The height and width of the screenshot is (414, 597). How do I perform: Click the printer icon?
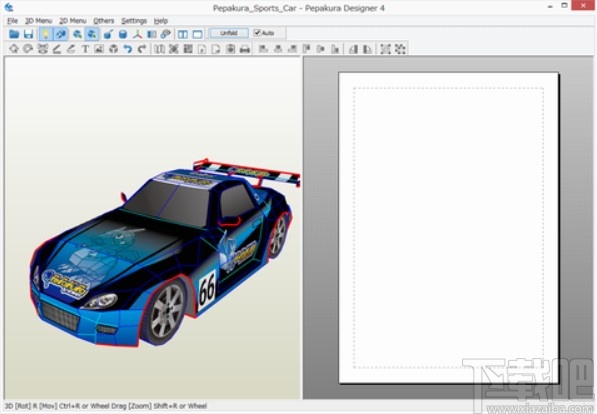tap(245, 49)
